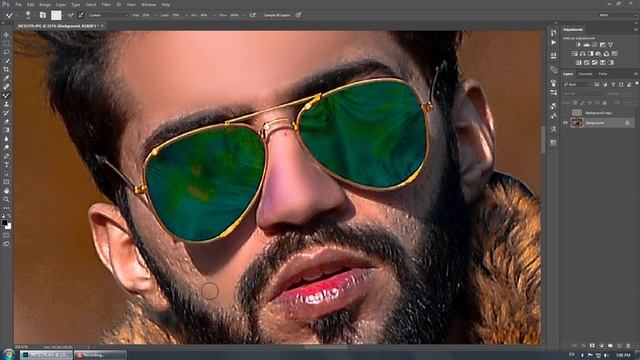Screen dimensions: 640x360
Task: Add a Curves adjustment
Action: [x=595, y=44]
